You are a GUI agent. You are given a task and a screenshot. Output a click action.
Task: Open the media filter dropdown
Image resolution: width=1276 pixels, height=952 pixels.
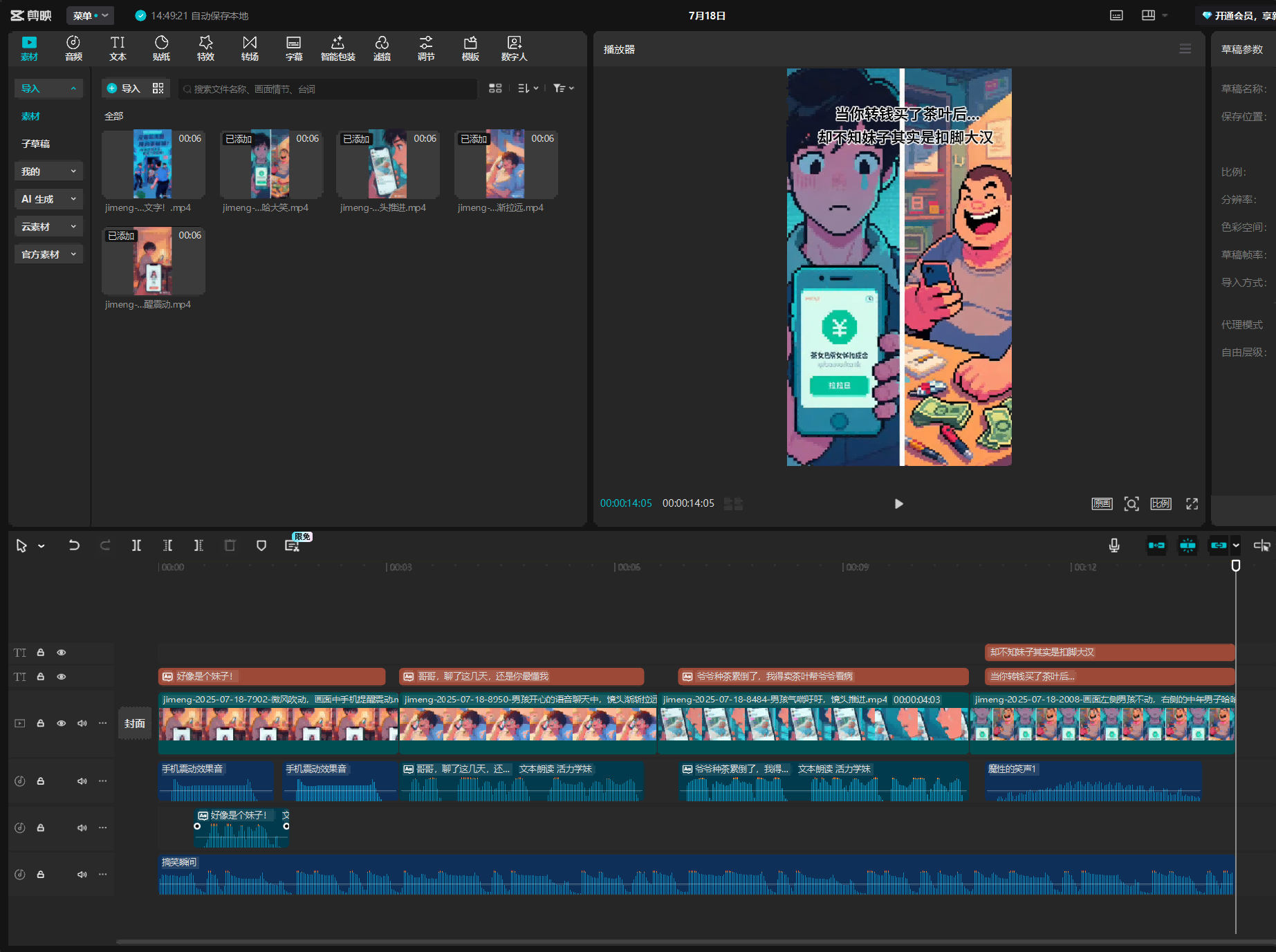click(x=564, y=88)
